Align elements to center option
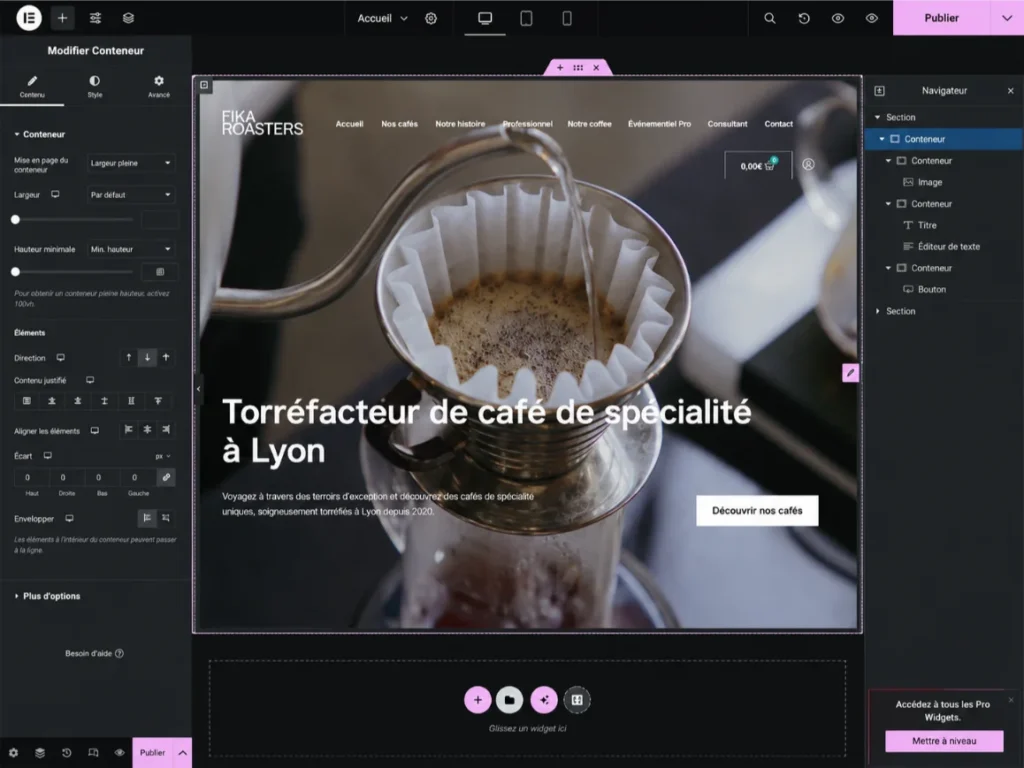Viewport: 1024px width, 768px height. coord(148,430)
